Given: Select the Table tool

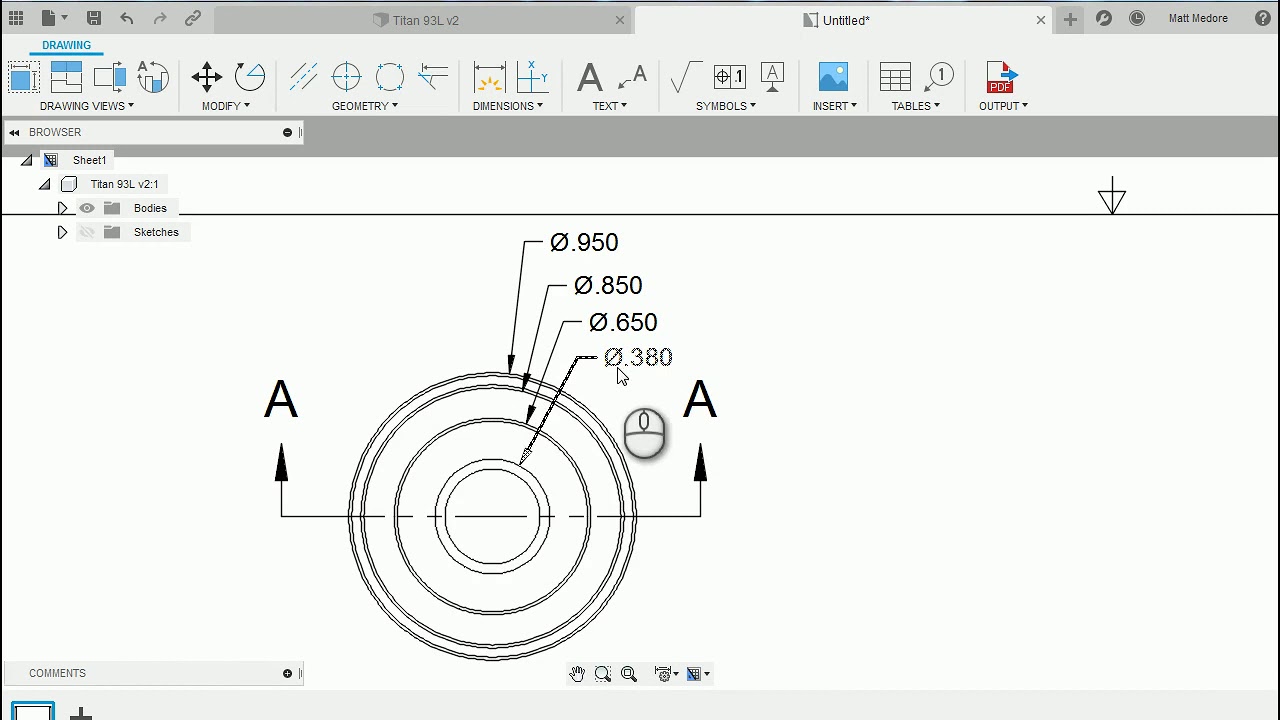Looking at the screenshot, I should (x=895, y=77).
